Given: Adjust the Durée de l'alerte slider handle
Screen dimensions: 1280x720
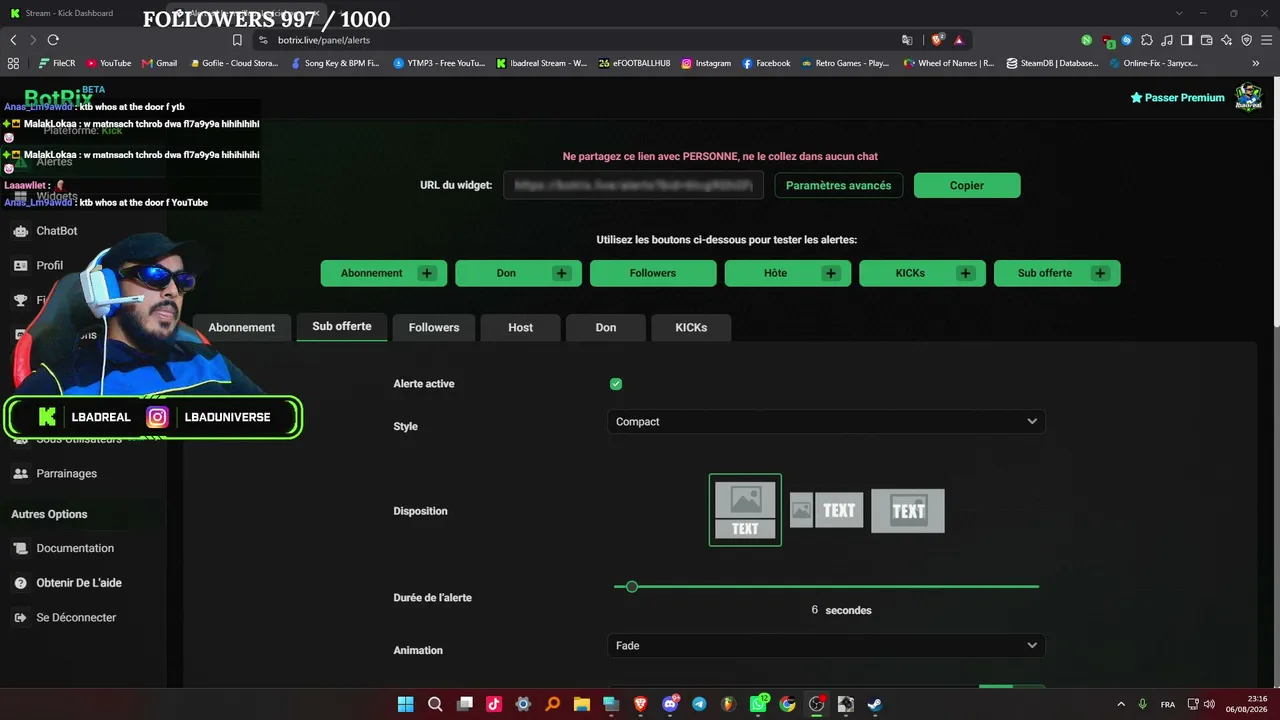Looking at the screenshot, I should tap(632, 587).
